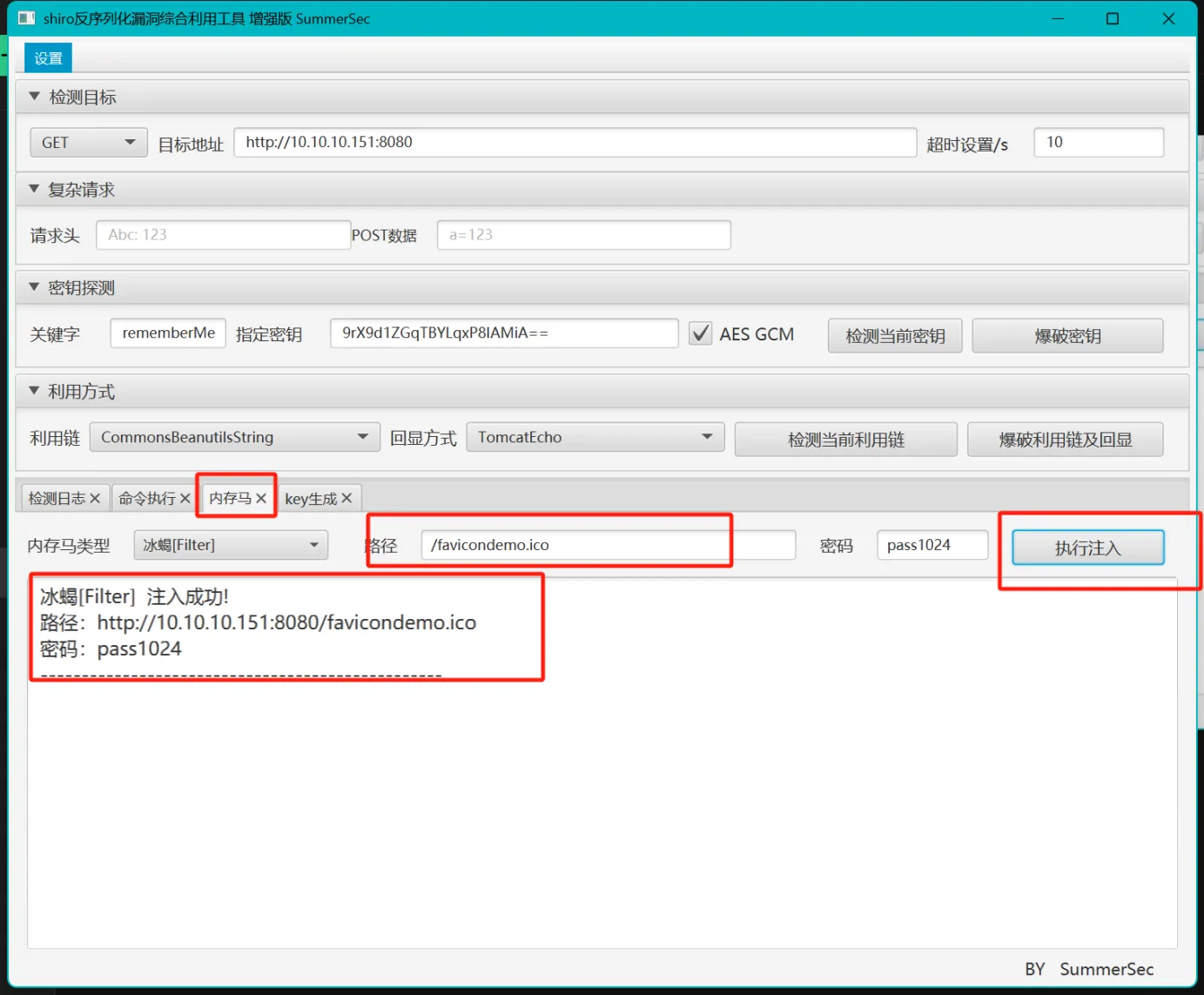The height and width of the screenshot is (995, 1204).
Task: Click the injected URL path text line
Action: [258, 622]
